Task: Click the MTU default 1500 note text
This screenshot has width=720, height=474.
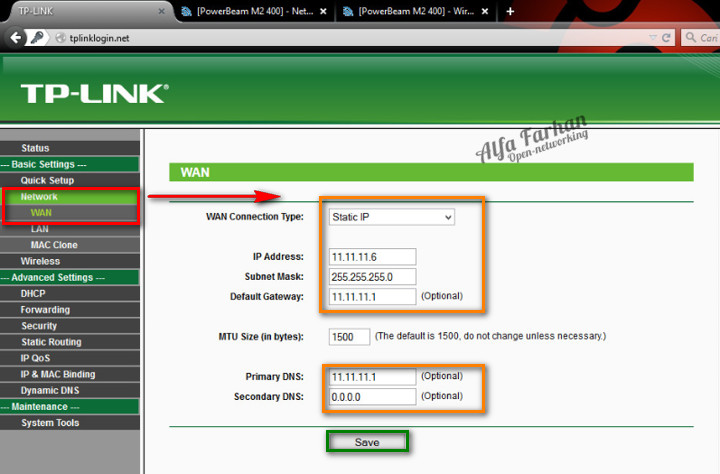Action: [x=490, y=336]
